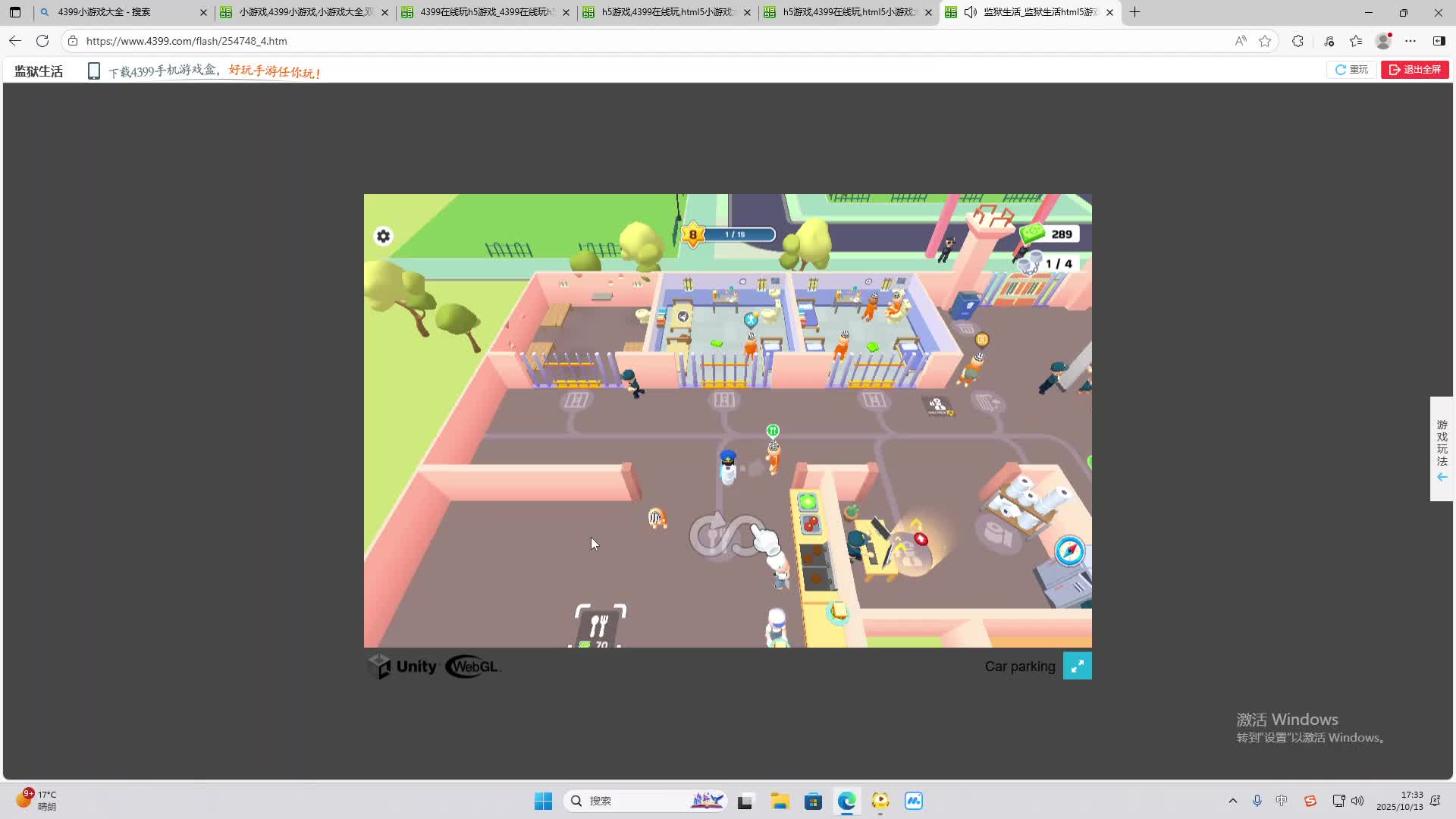The width and height of the screenshot is (1456, 819).
Task: Switch to the fourth tab, first h5游戏,4399在线玩 tab
Action: coord(666,12)
